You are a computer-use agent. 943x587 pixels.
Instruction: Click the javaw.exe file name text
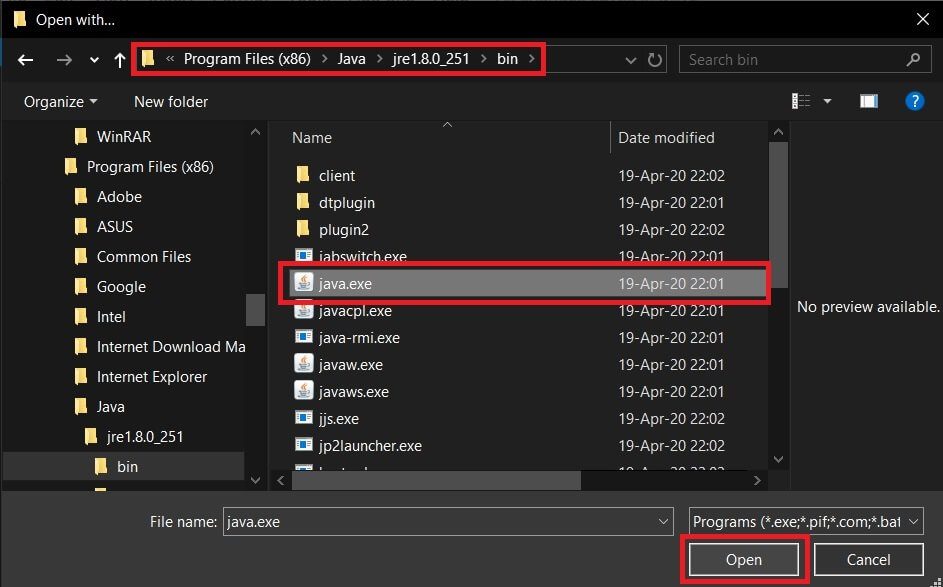click(351, 365)
